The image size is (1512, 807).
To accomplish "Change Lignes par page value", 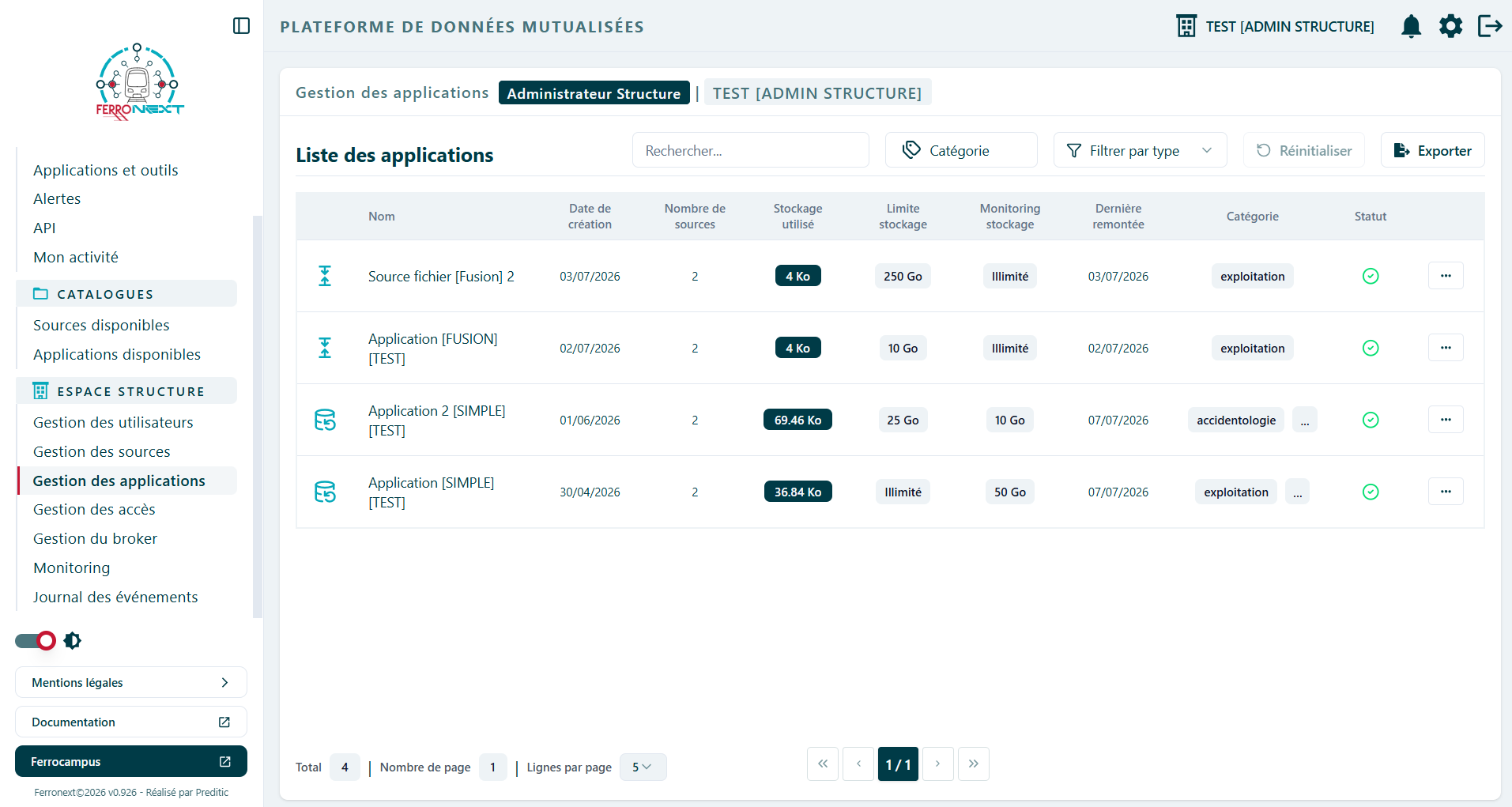I will pos(643,767).
